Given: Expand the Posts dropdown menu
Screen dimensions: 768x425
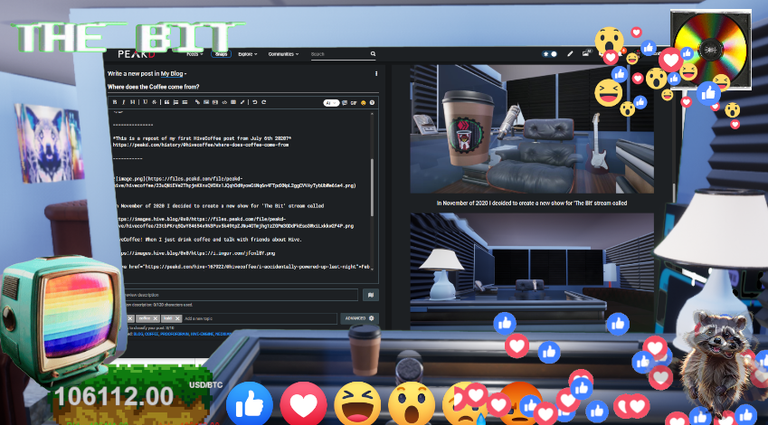Looking at the screenshot, I should [x=194, y=54].
